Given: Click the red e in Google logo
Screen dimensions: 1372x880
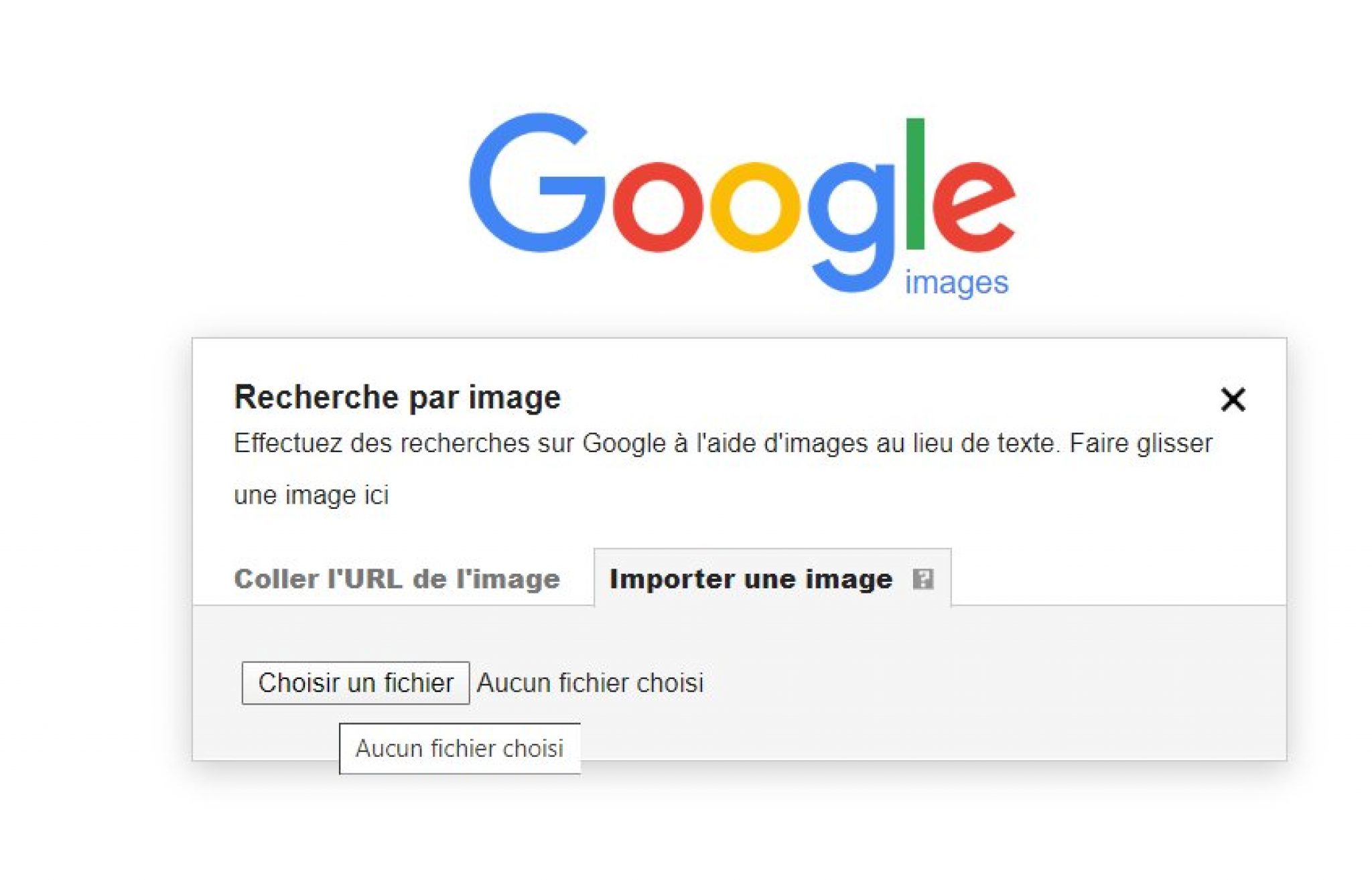Looking at the screenshot, I should coord(973,207).
